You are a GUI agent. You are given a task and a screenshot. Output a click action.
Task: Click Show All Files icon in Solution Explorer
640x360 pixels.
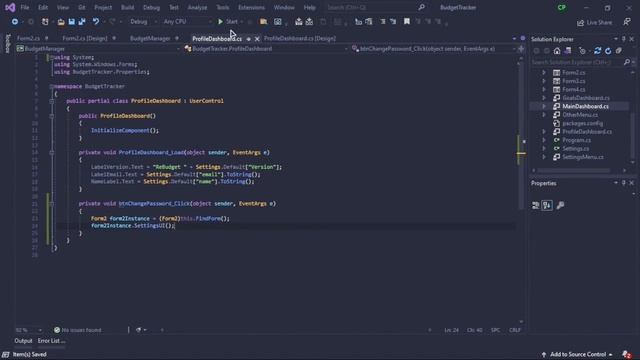coord(619,51)
